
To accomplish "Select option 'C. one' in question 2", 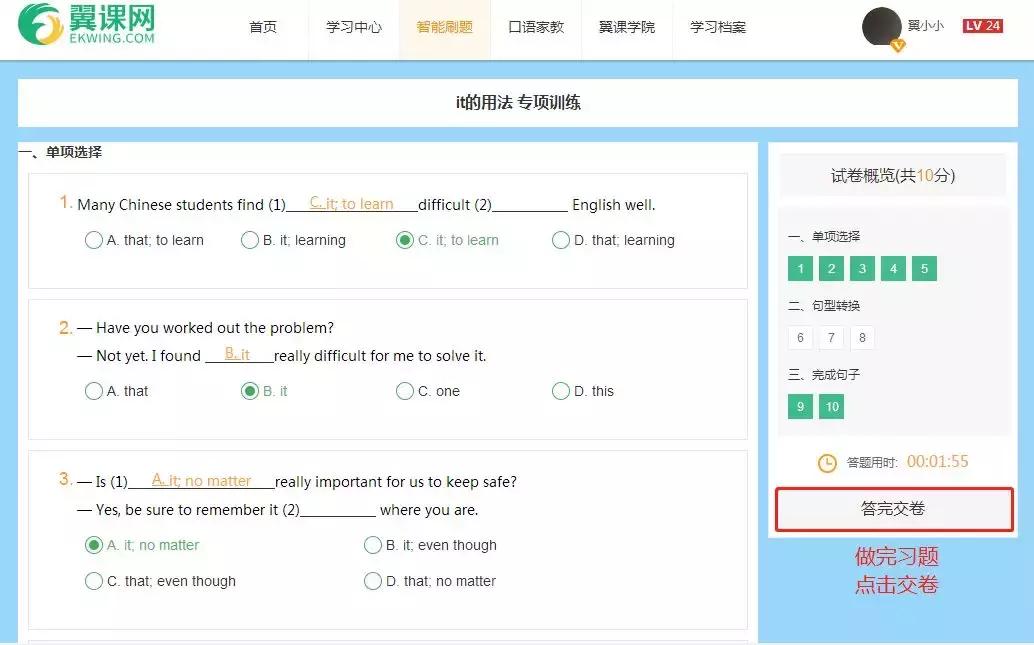I will 405,391.
